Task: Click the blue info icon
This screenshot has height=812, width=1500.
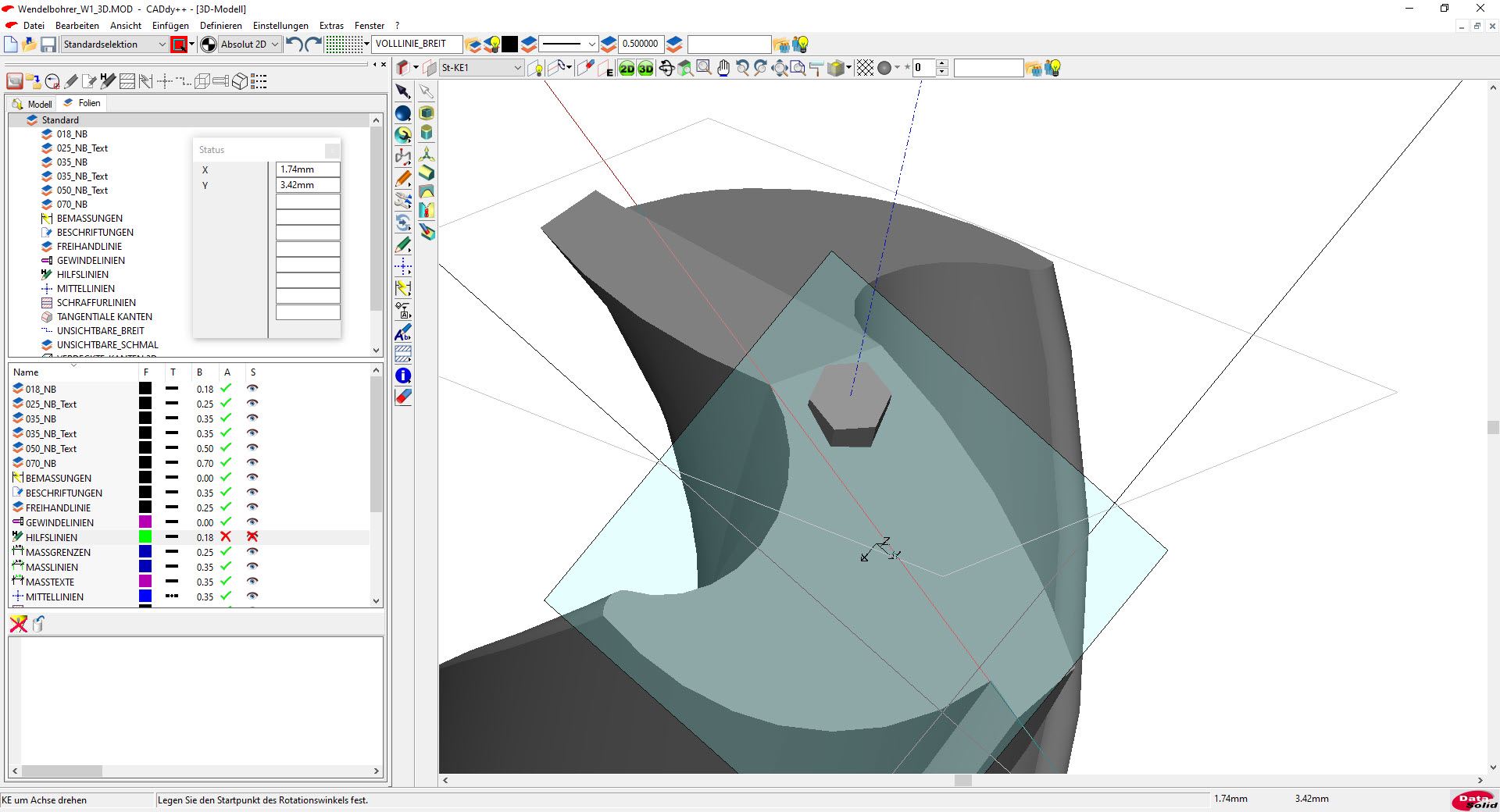Action: [403, 376]
